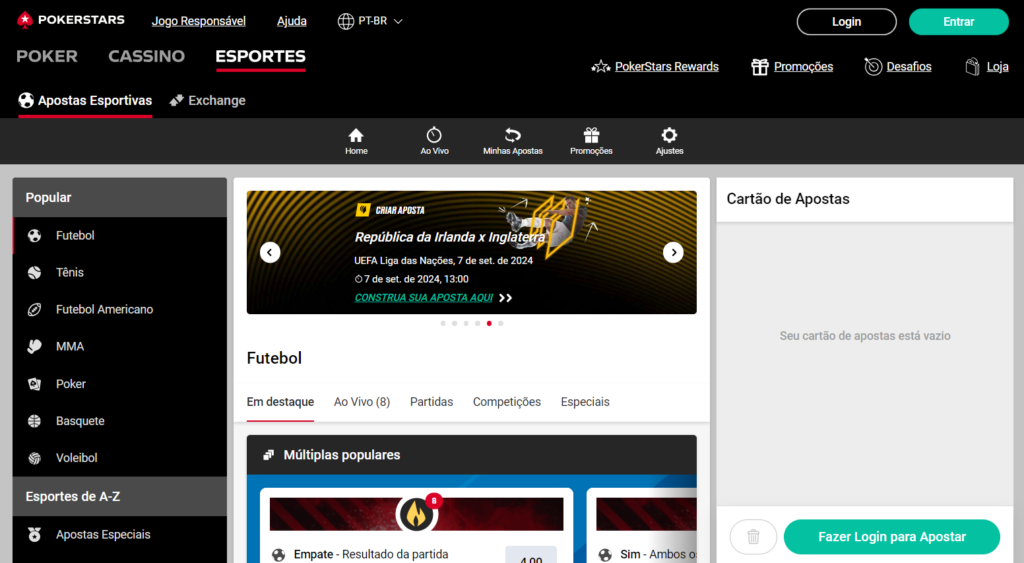Open the Ajuda link
Image resolution: width=1024 pixels, height=563 pixels.
point(292,21)
